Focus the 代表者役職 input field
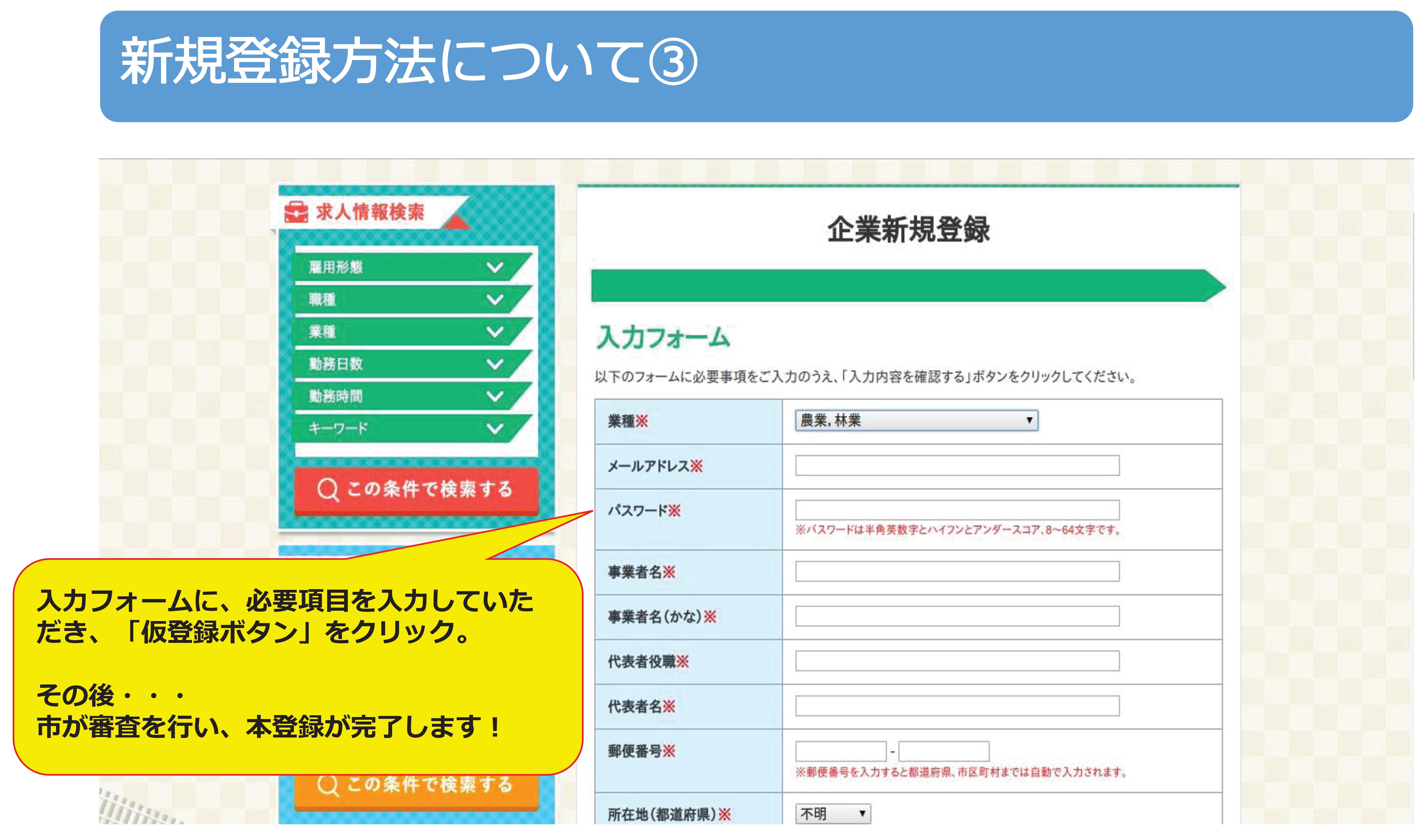Screen dimensions: 1423x840 [x=957, y=661]
